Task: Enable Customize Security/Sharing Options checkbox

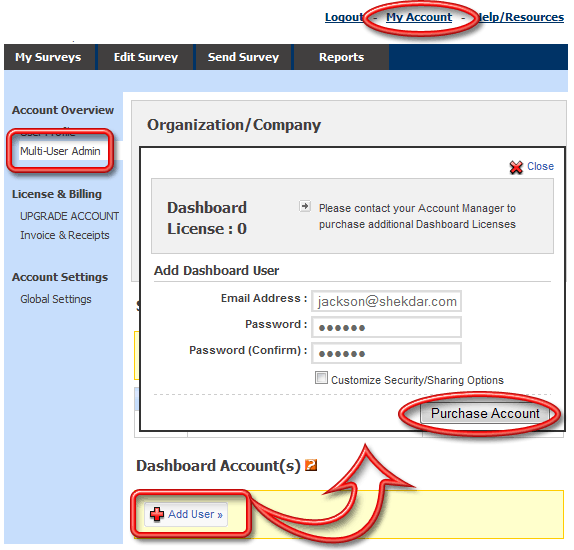Action: tap(321, 378)
